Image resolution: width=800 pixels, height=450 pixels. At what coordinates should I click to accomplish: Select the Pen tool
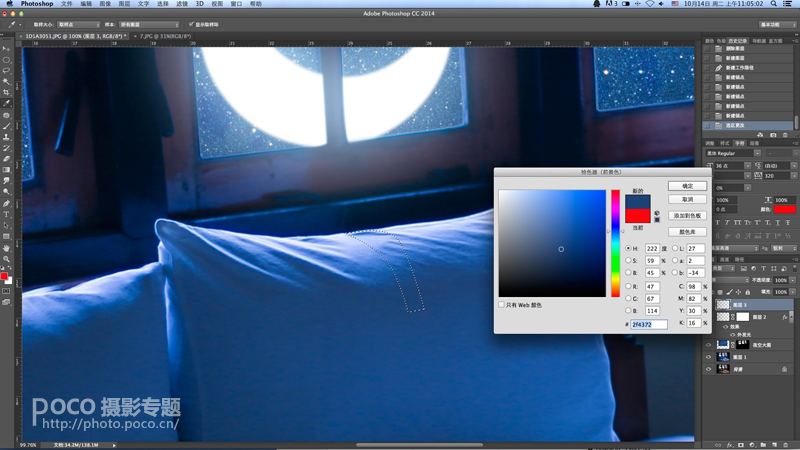[6, 203]
